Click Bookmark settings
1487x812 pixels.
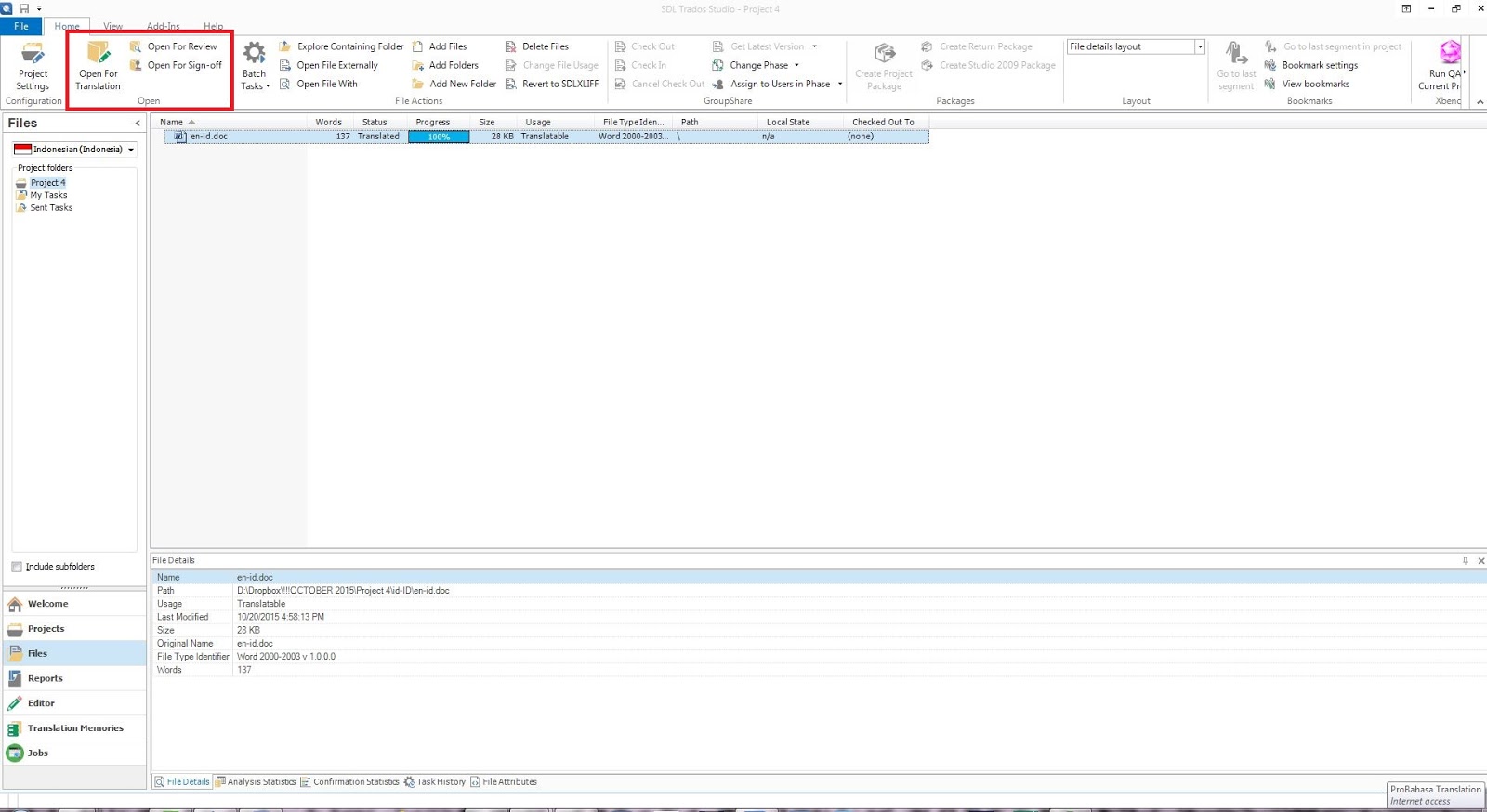(1310, 65)
